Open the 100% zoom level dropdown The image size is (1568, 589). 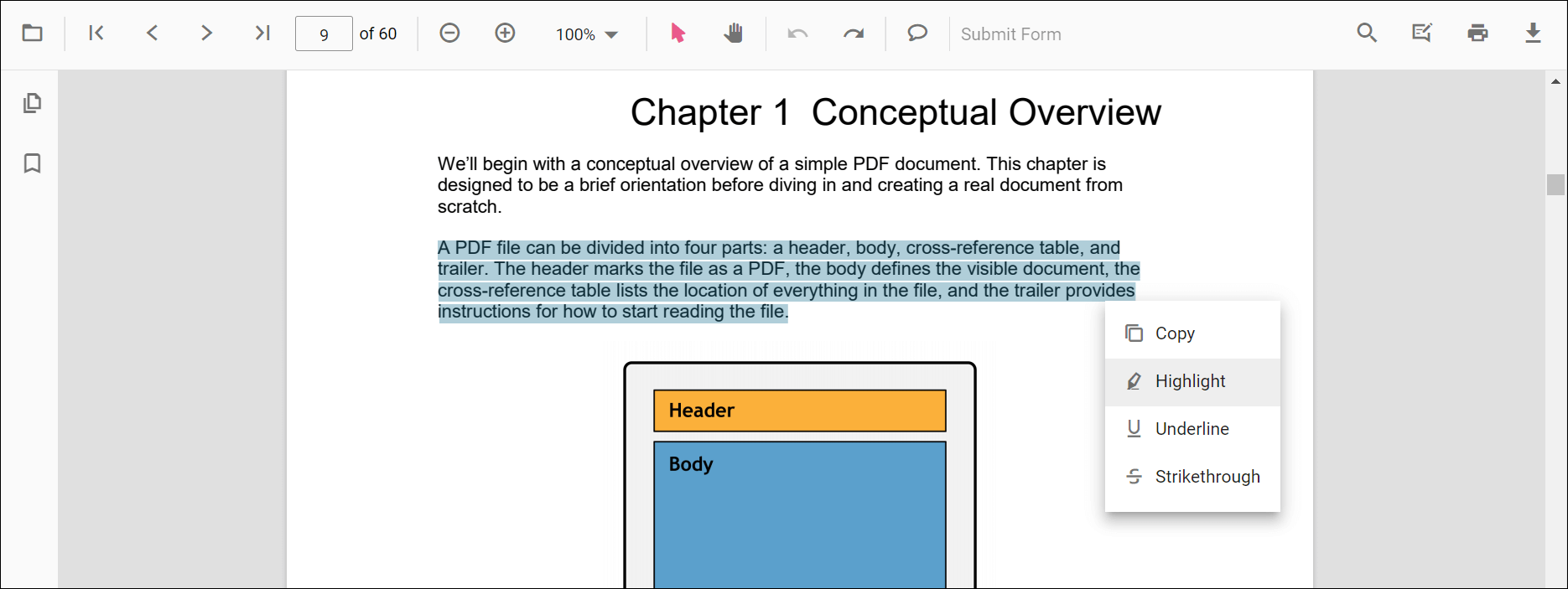(x=587, y=34)
